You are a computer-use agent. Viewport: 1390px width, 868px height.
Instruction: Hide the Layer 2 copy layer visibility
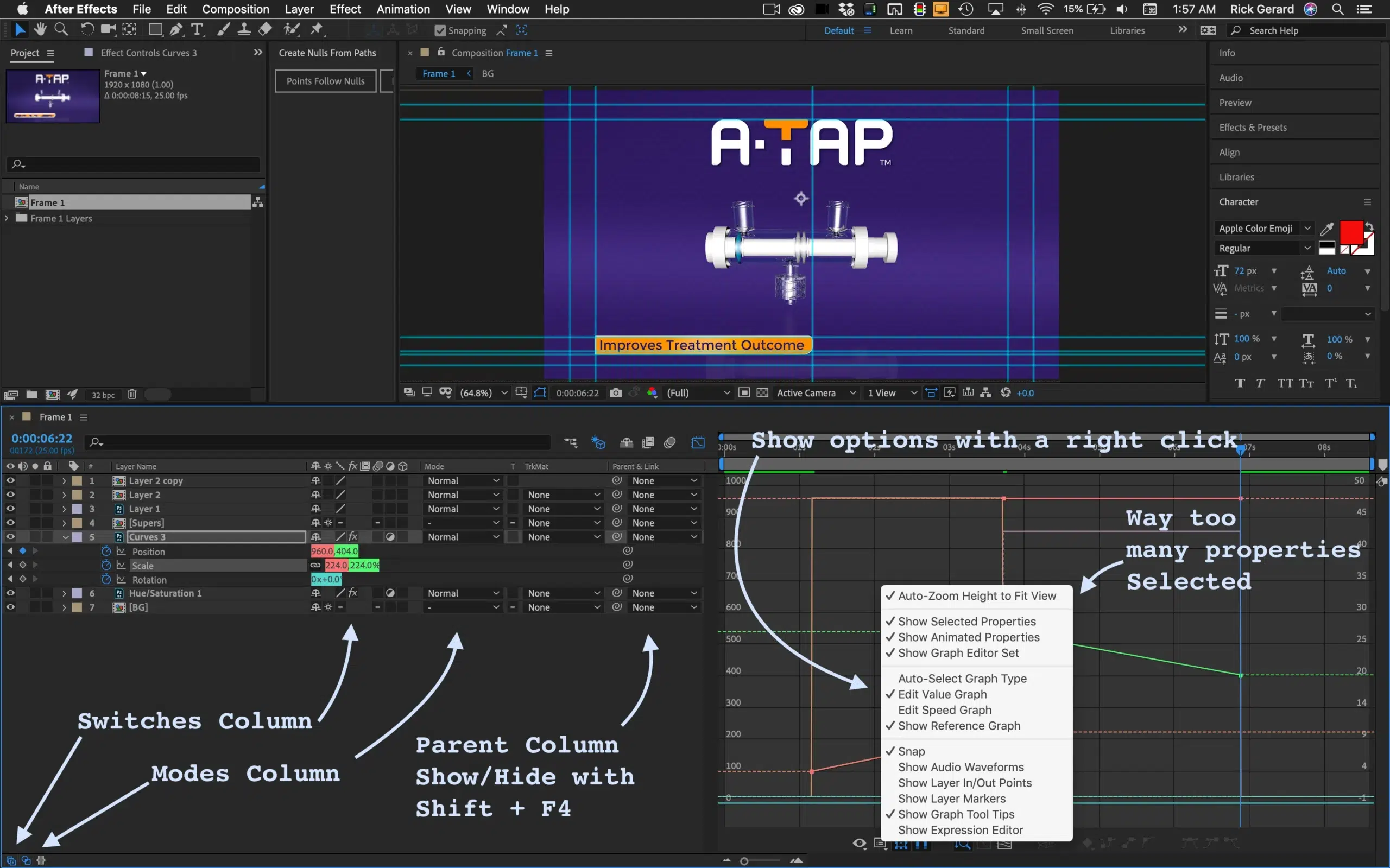point(10,480)
